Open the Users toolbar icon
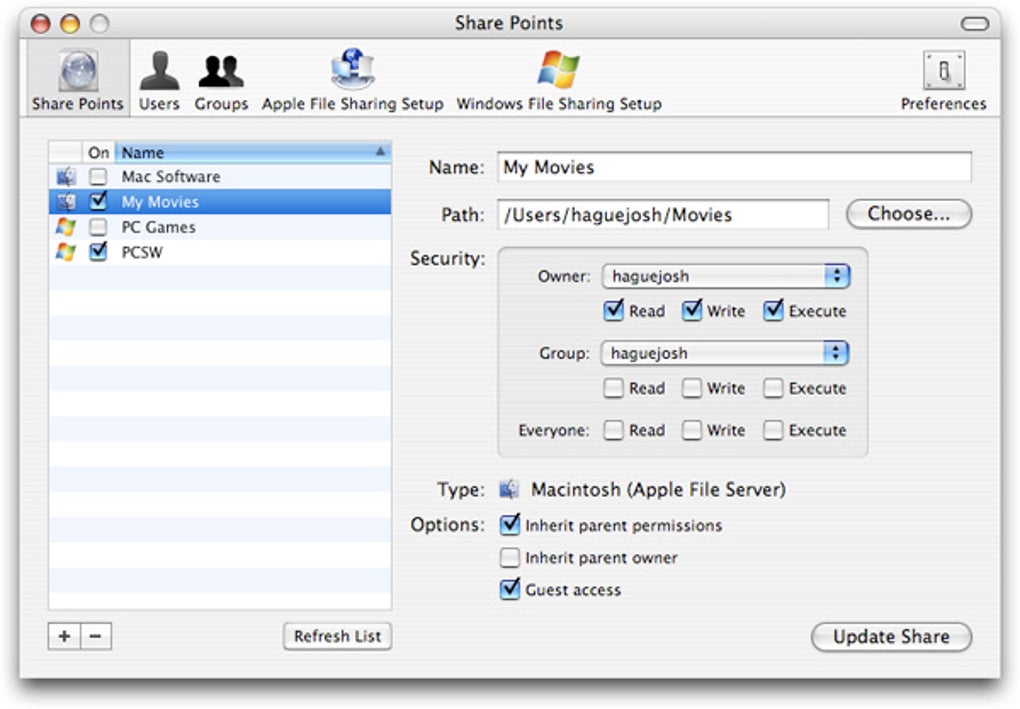Viewport: 1020px width, 709px height. coord(159,80)
